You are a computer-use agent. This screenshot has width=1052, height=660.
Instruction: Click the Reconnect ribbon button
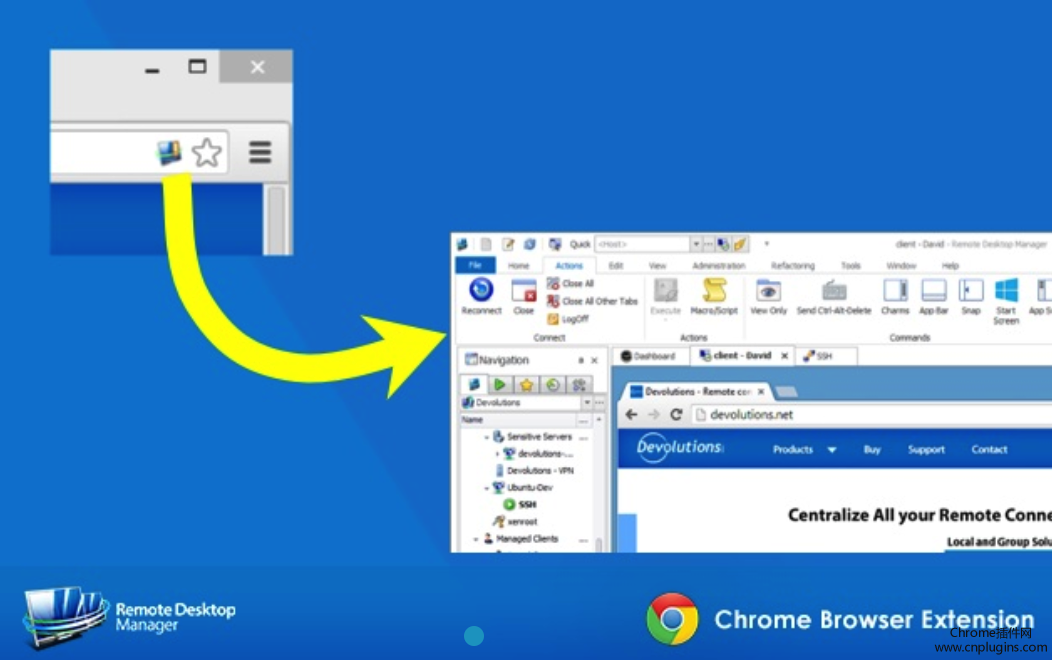pos(481,296)
